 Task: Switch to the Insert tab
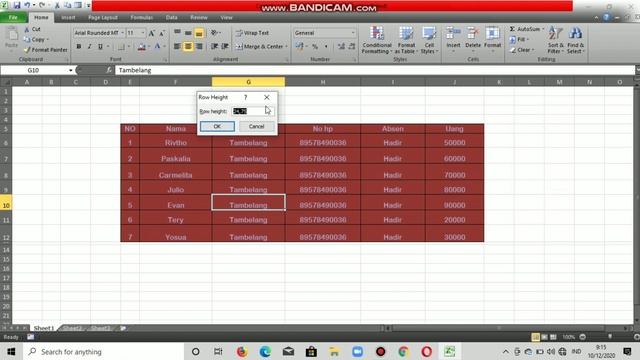click(x=68, y=18)
